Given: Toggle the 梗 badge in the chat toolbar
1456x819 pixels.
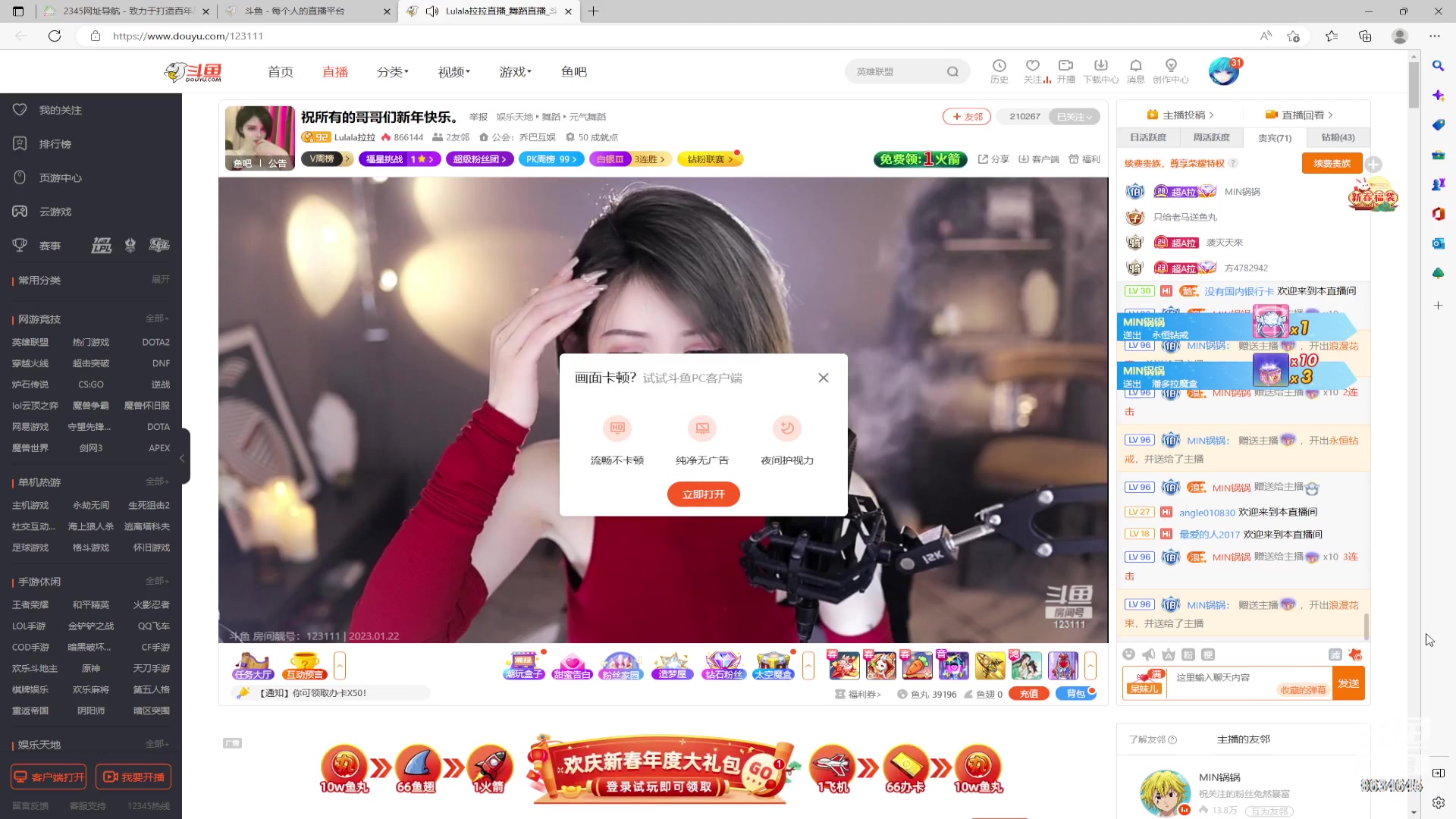Looking at the screenshot, I should pos(1208,654).
